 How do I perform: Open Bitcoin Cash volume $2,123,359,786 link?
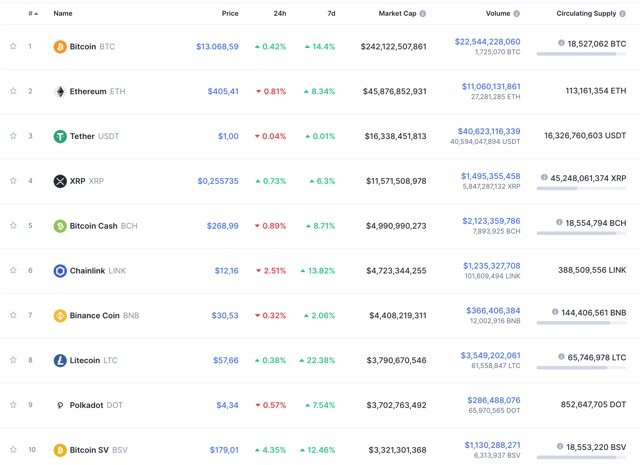(x=491, y=221)
